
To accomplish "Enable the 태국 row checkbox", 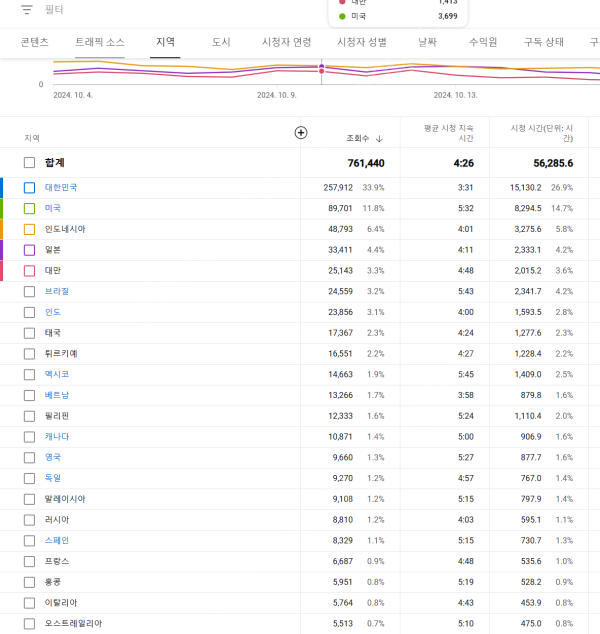I will [x=29, y=333].
